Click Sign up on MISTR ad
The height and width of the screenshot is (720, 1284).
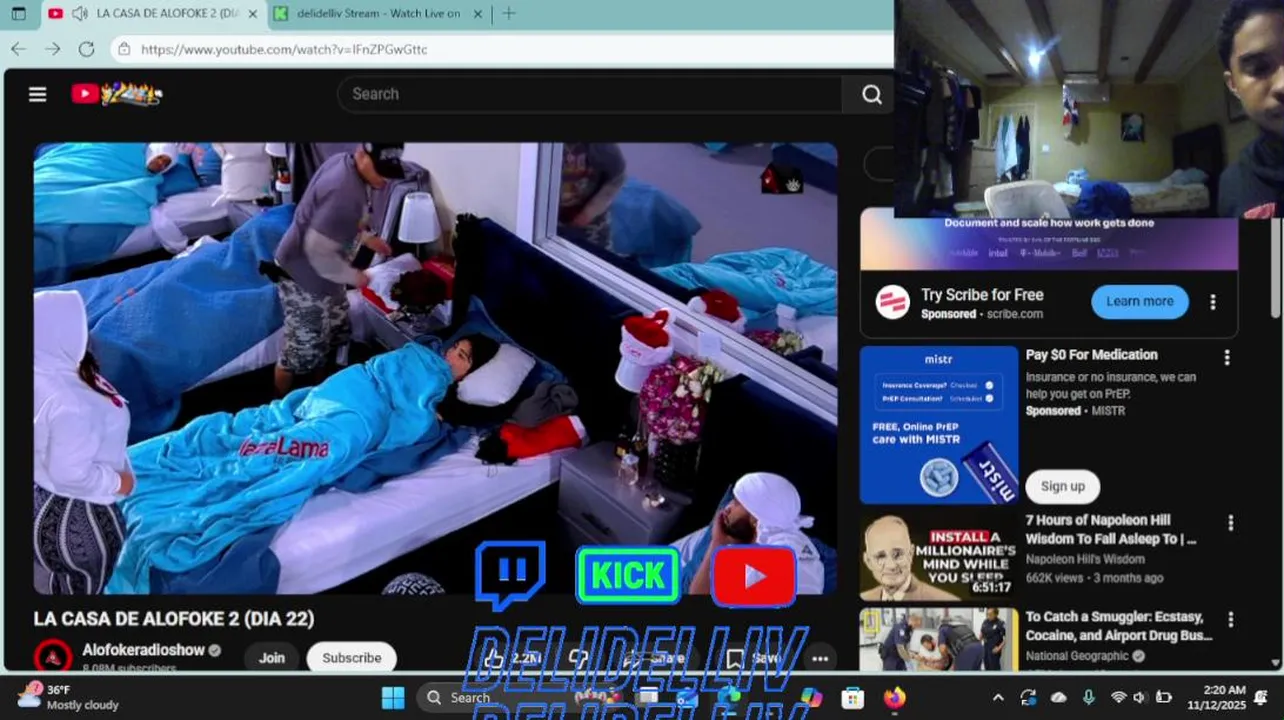(1062, 486)
